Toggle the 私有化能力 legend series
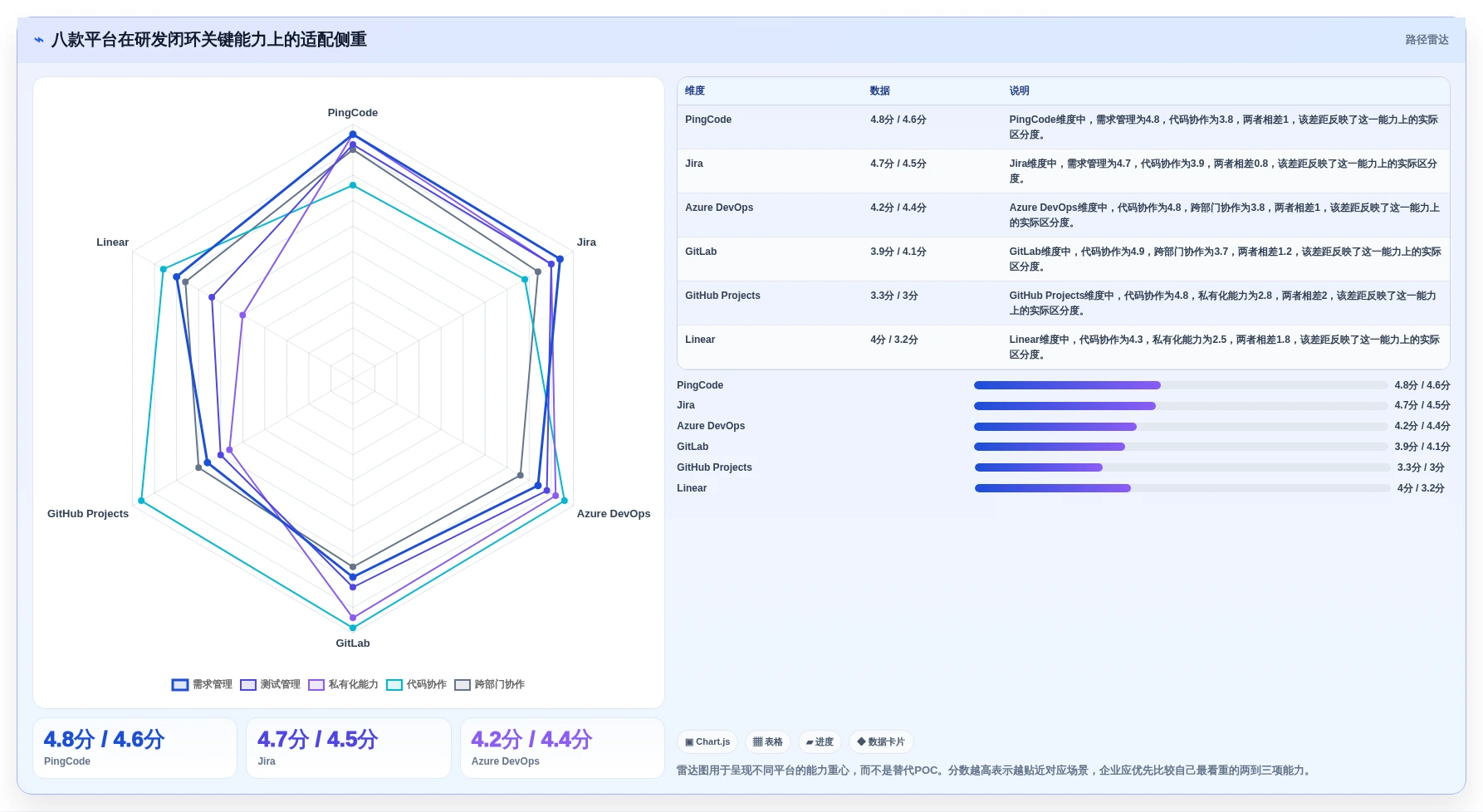Screen dimensions: 1483x812 [343, 685]
